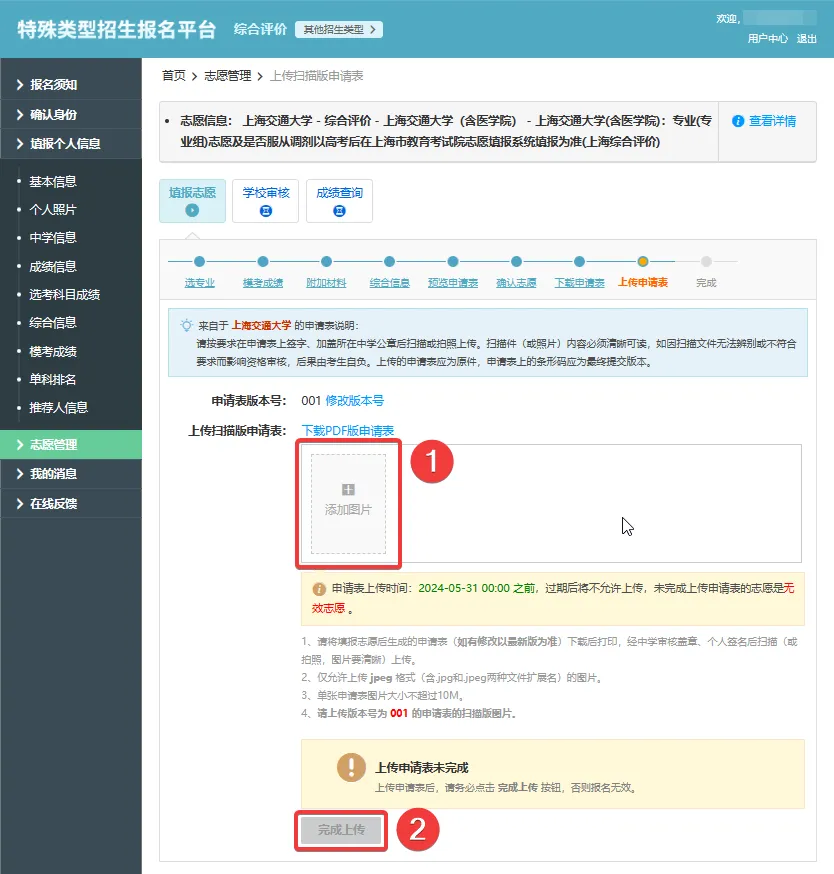Click the 下载PDF版申请表 link
Viewport: 834px width, 874px height.
click(x=347, y=431)
